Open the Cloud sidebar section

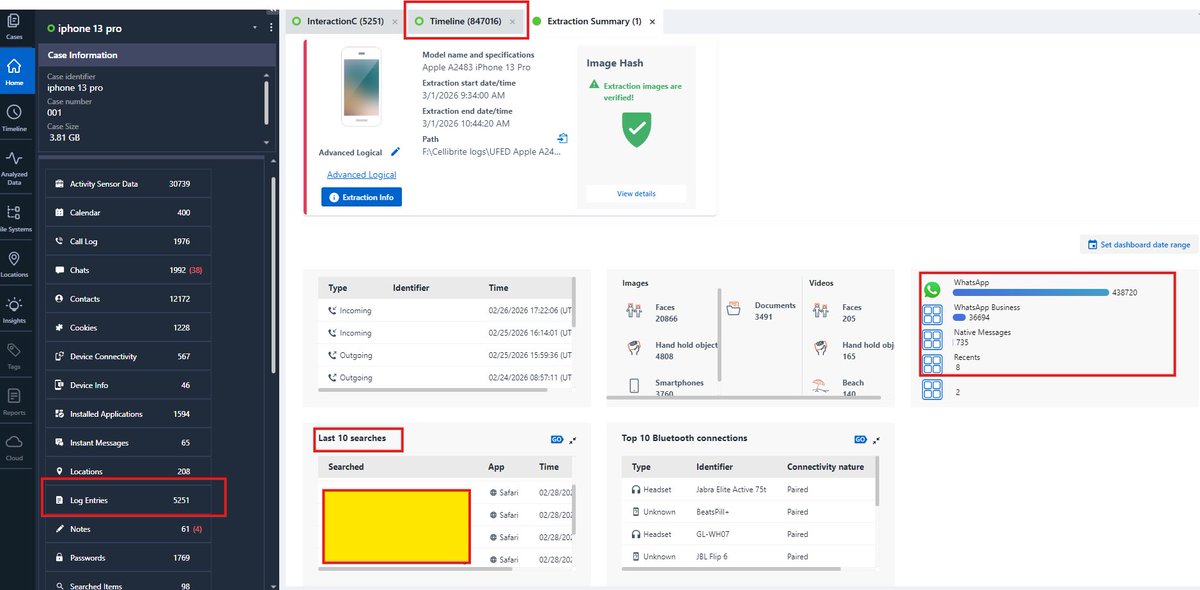click(x=14, y=446)
